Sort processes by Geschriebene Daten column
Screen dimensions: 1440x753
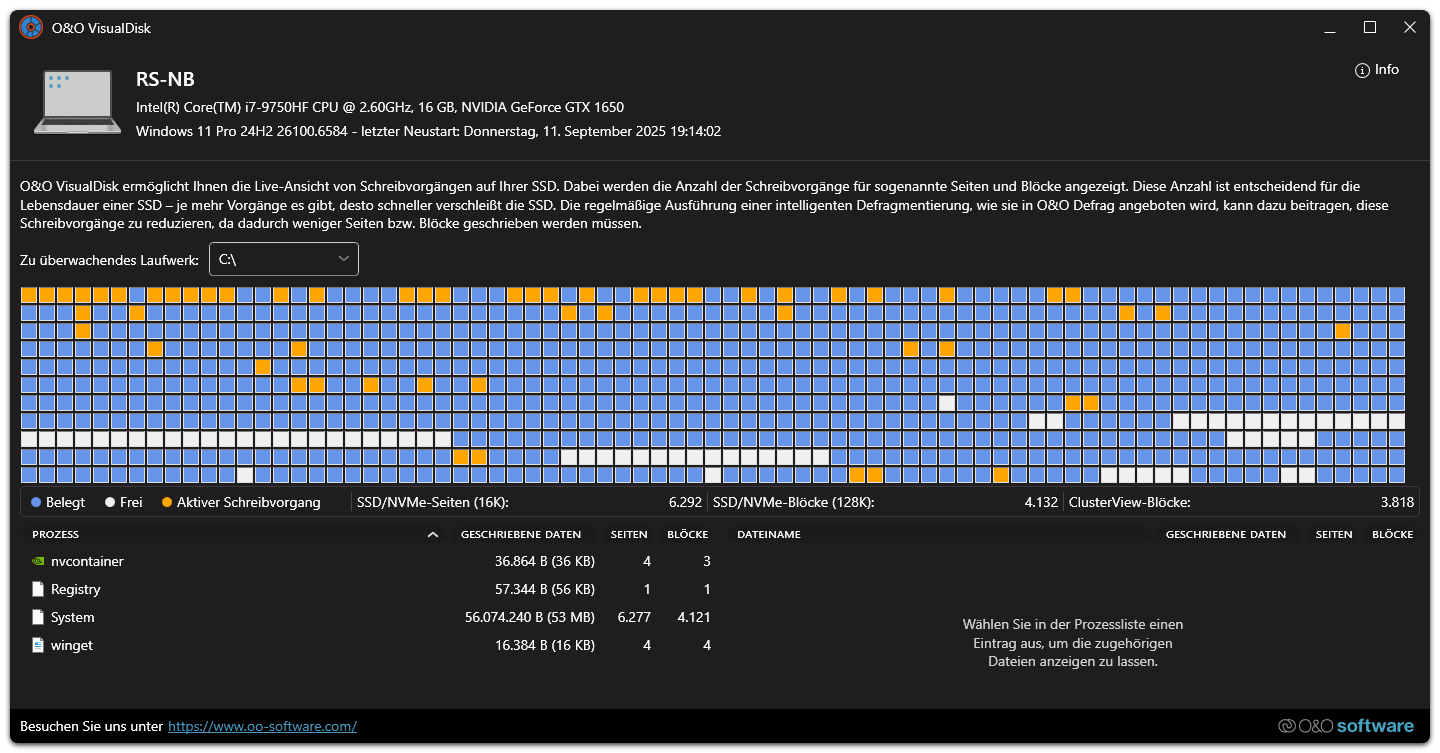click(x=521, y=535)
